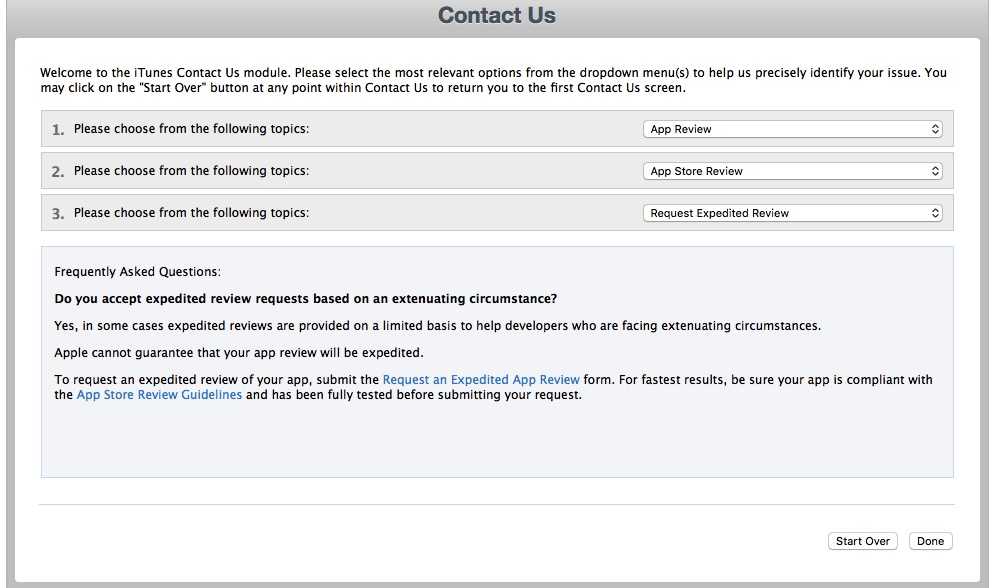Screen dimensions: 992x588
Task: Click the arrows icon on App Store Review selector
Action: pos(935,171)
